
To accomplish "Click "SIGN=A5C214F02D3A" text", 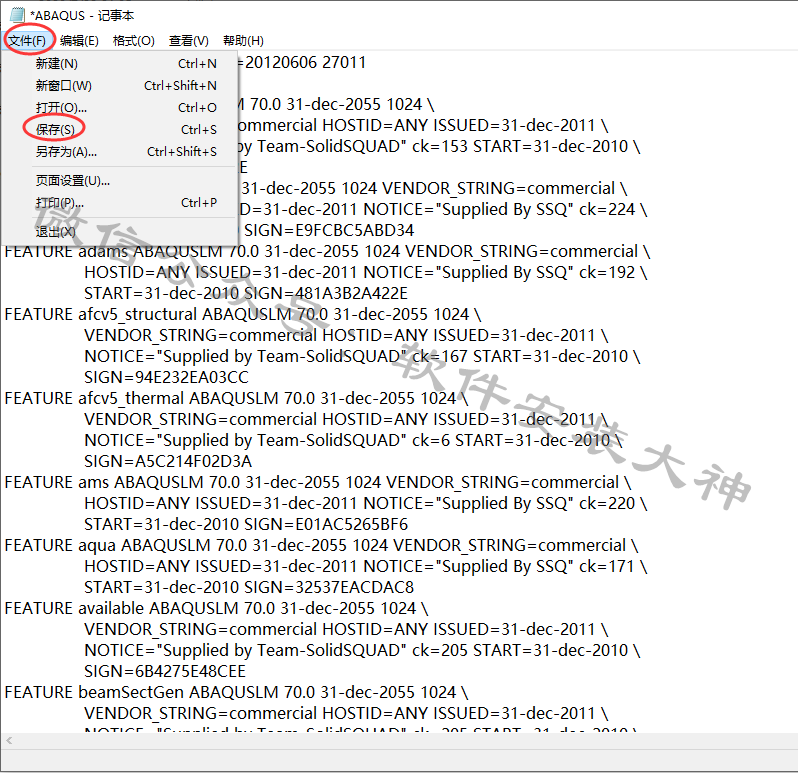I will (168, 462).
